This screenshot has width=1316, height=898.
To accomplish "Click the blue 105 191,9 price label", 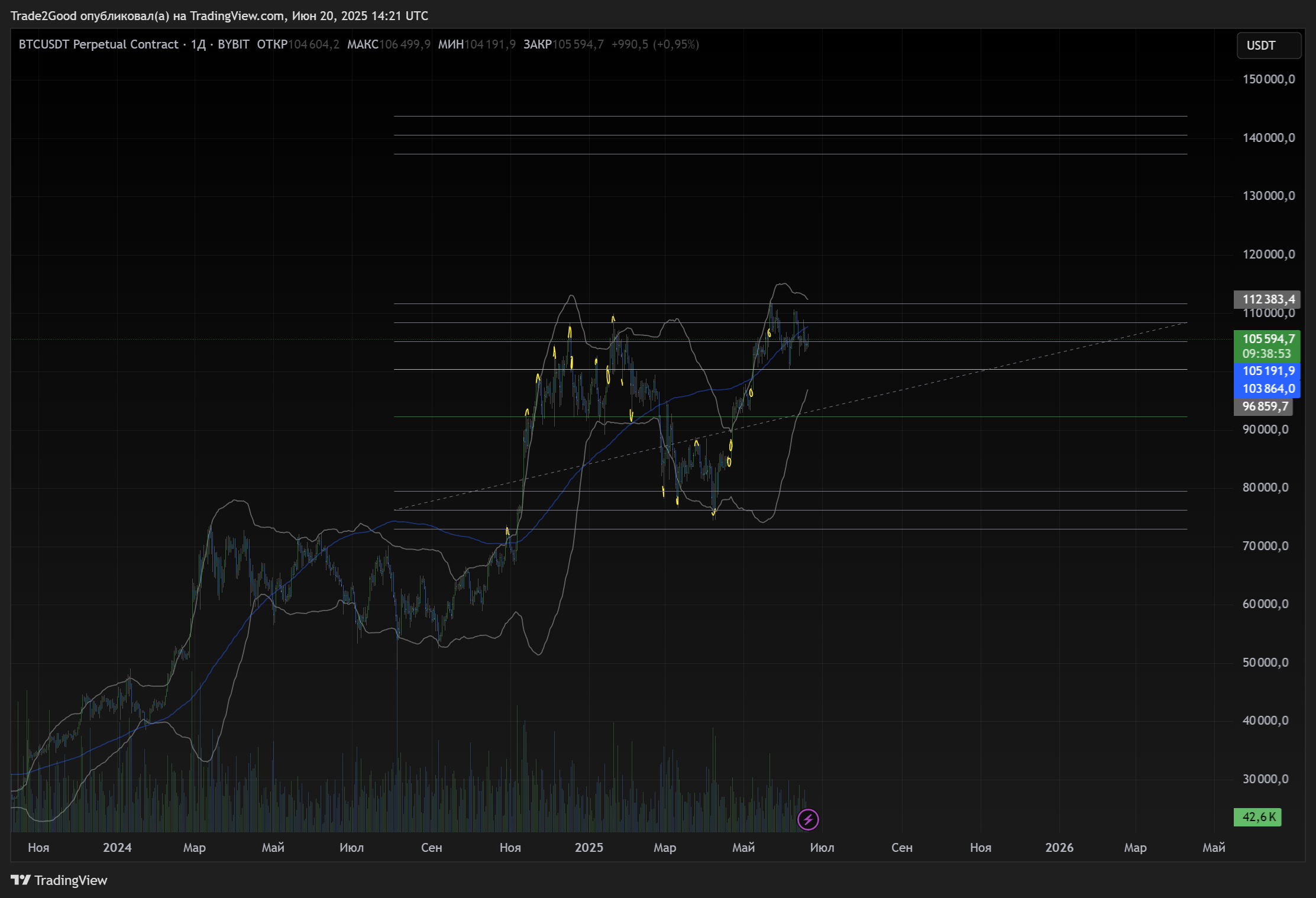I will [x=1267, y=371].
